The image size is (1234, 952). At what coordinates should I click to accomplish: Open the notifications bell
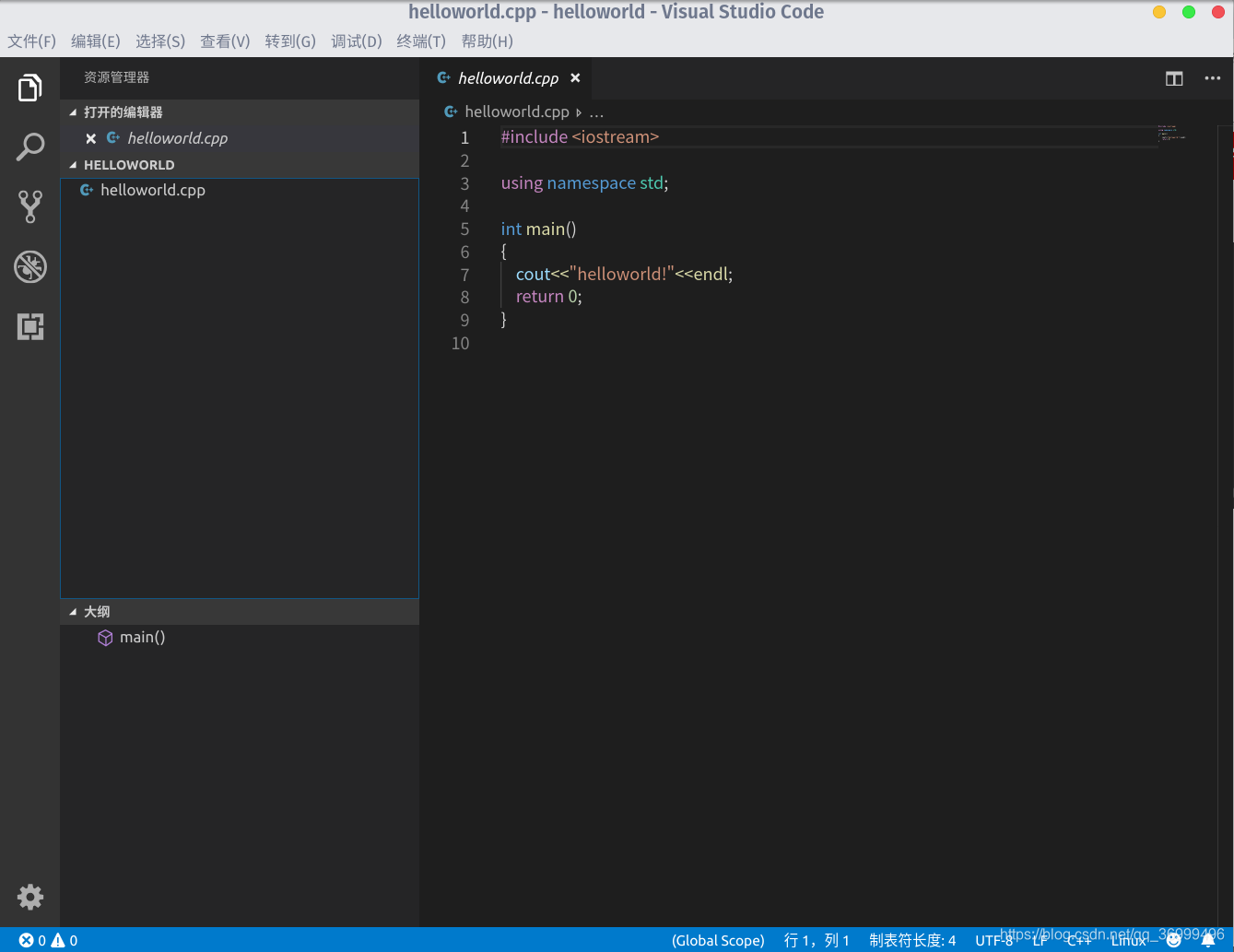1208,940
